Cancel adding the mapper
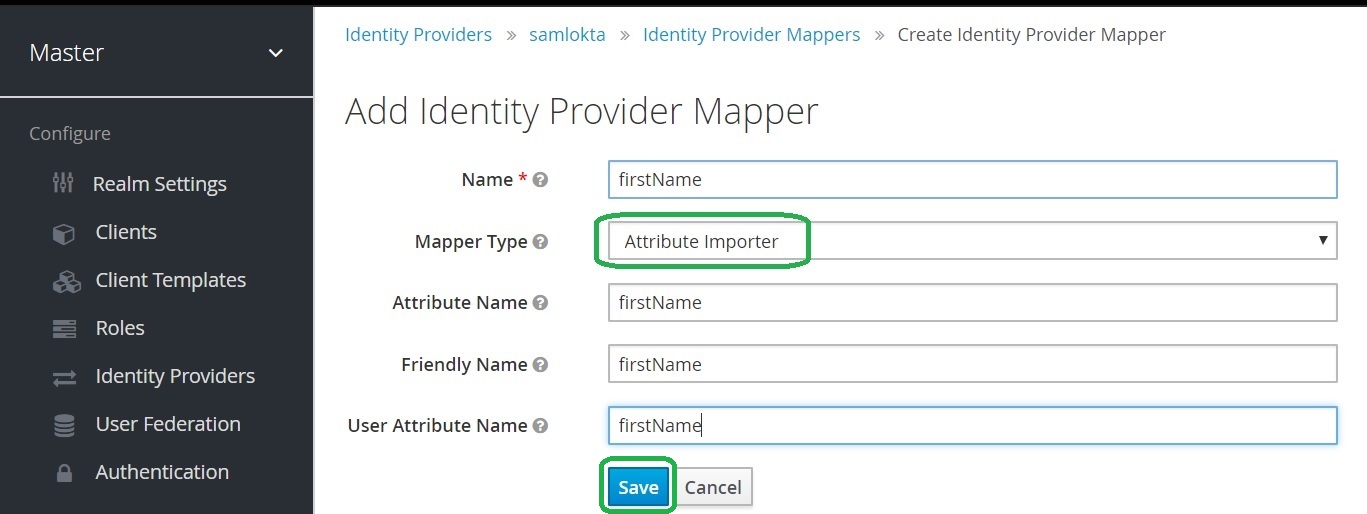Viewport: 1367px width, 514px height. click(713, 487)
